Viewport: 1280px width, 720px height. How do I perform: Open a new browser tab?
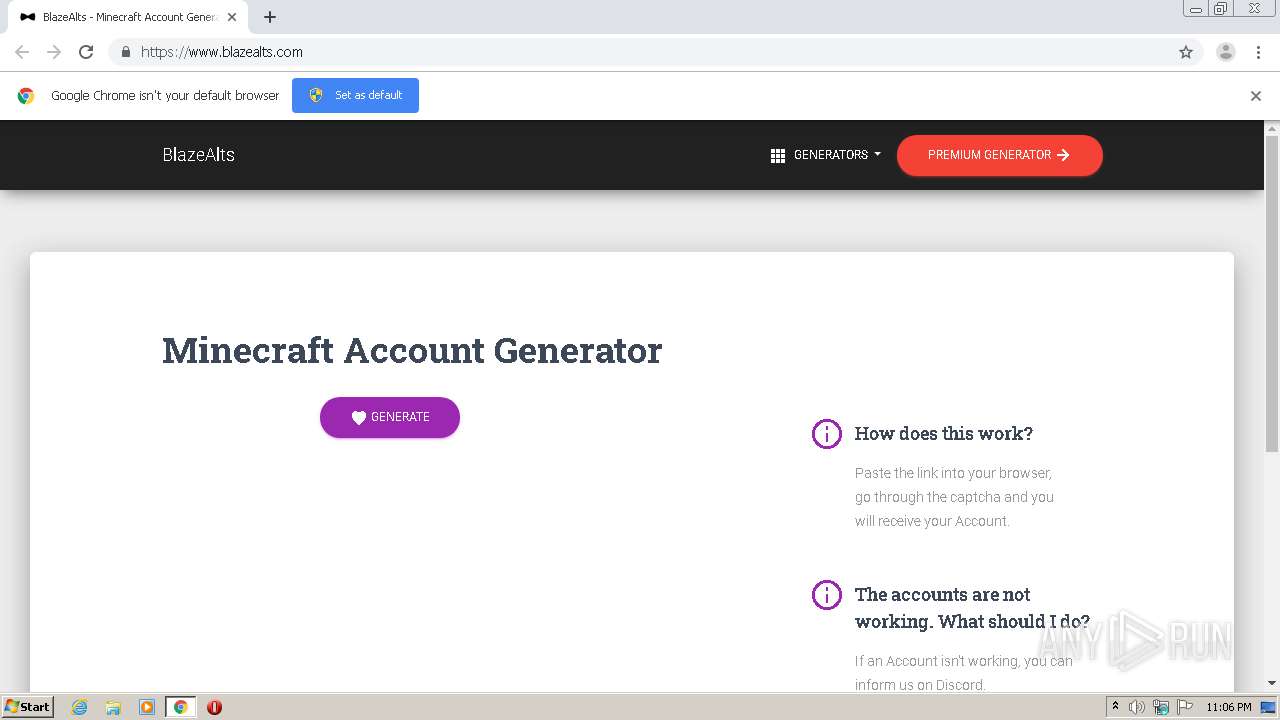(x=270, y=17)
